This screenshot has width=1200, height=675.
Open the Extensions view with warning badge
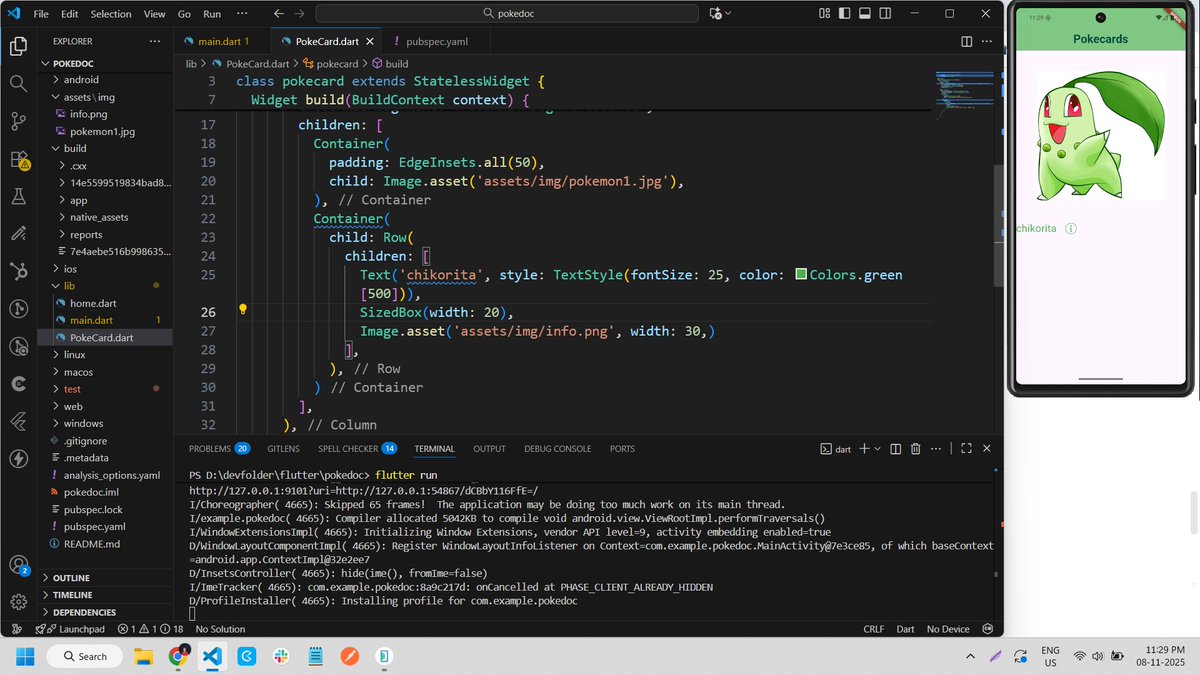(x=18, y=159)
